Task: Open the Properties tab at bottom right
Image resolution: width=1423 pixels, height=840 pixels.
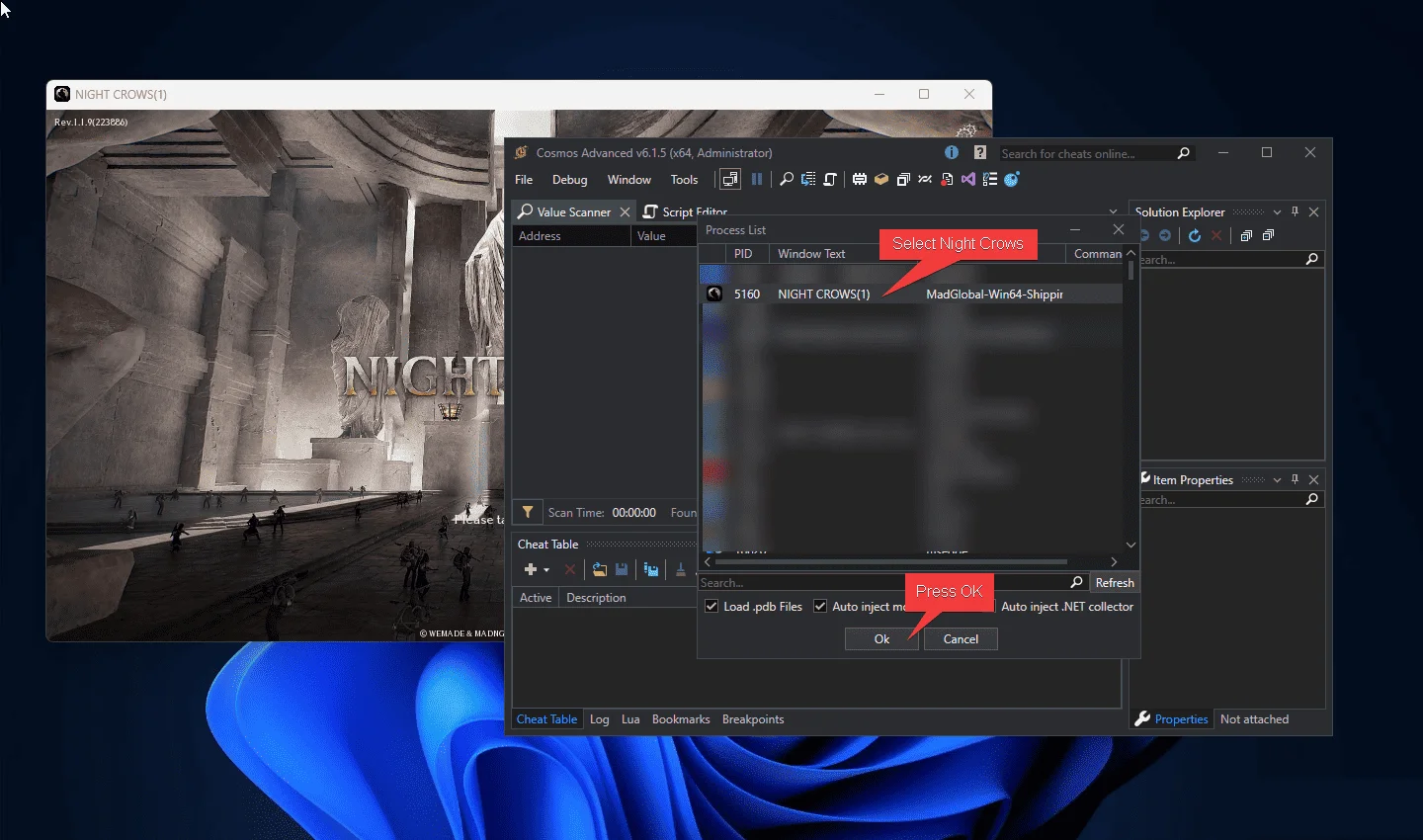Action: click(1172, 718)
